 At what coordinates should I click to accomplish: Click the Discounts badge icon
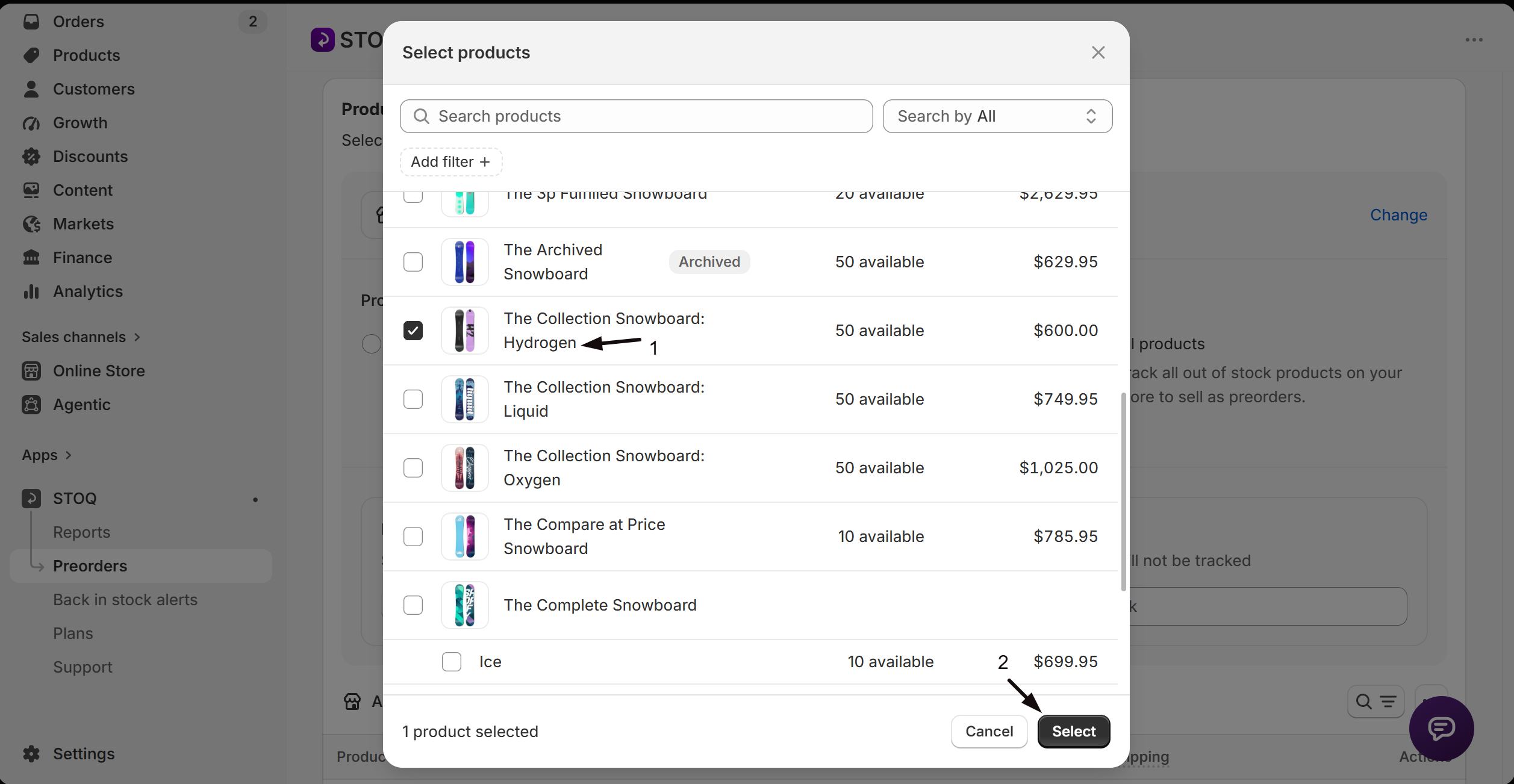tap(31, 157)
